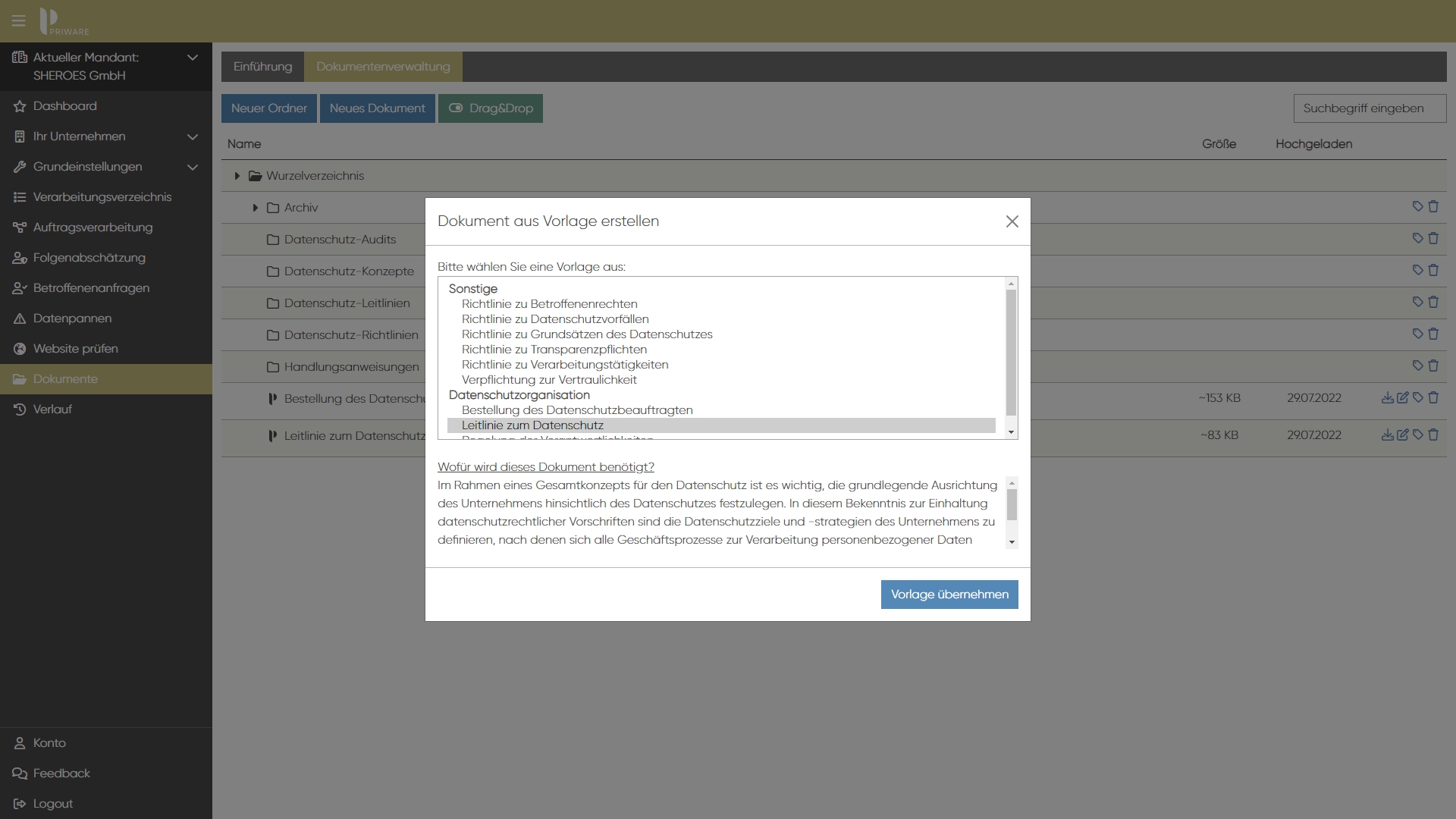Collapse the Wurzelverzeichnis tree node

(237, 176)
